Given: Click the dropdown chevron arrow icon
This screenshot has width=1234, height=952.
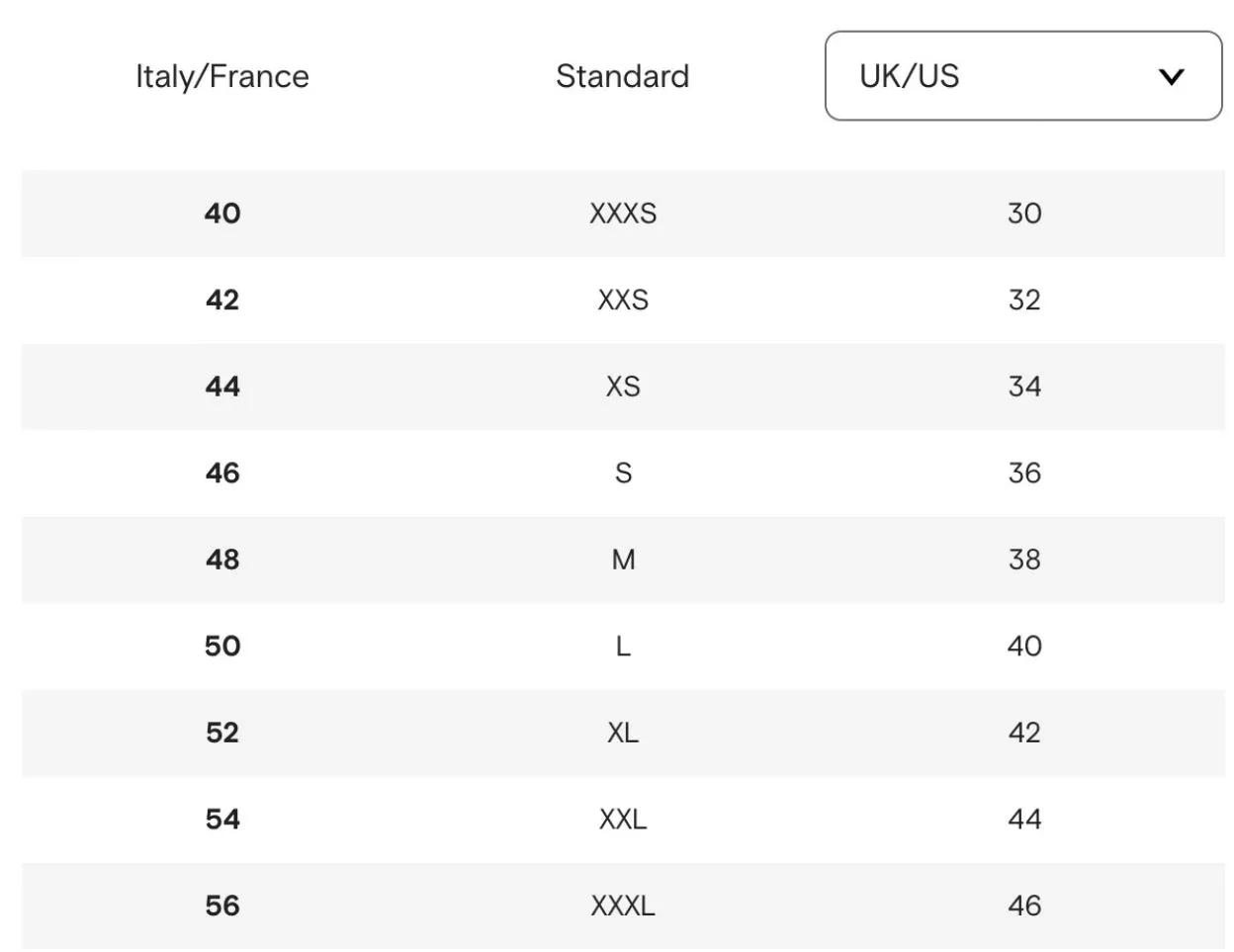Looking at the screenshot, I should tap(1172, 77).
